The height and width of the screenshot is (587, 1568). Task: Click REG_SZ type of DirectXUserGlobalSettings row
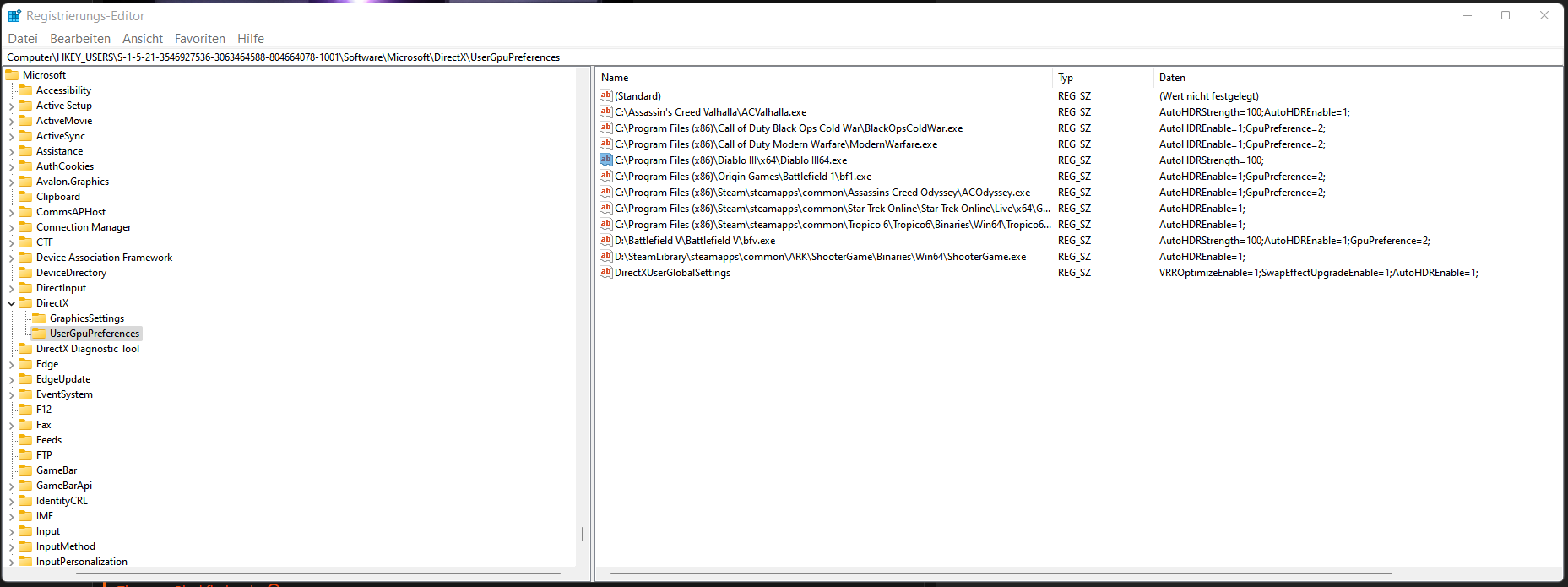pyautogui.click(x=1074, y=273)
